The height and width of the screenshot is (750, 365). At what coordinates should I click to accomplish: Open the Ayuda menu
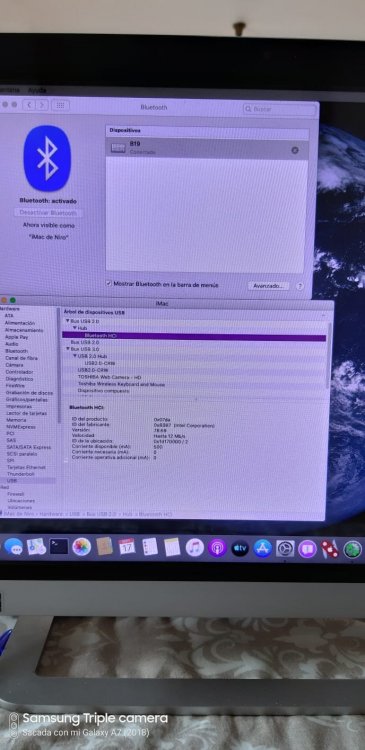37,90
